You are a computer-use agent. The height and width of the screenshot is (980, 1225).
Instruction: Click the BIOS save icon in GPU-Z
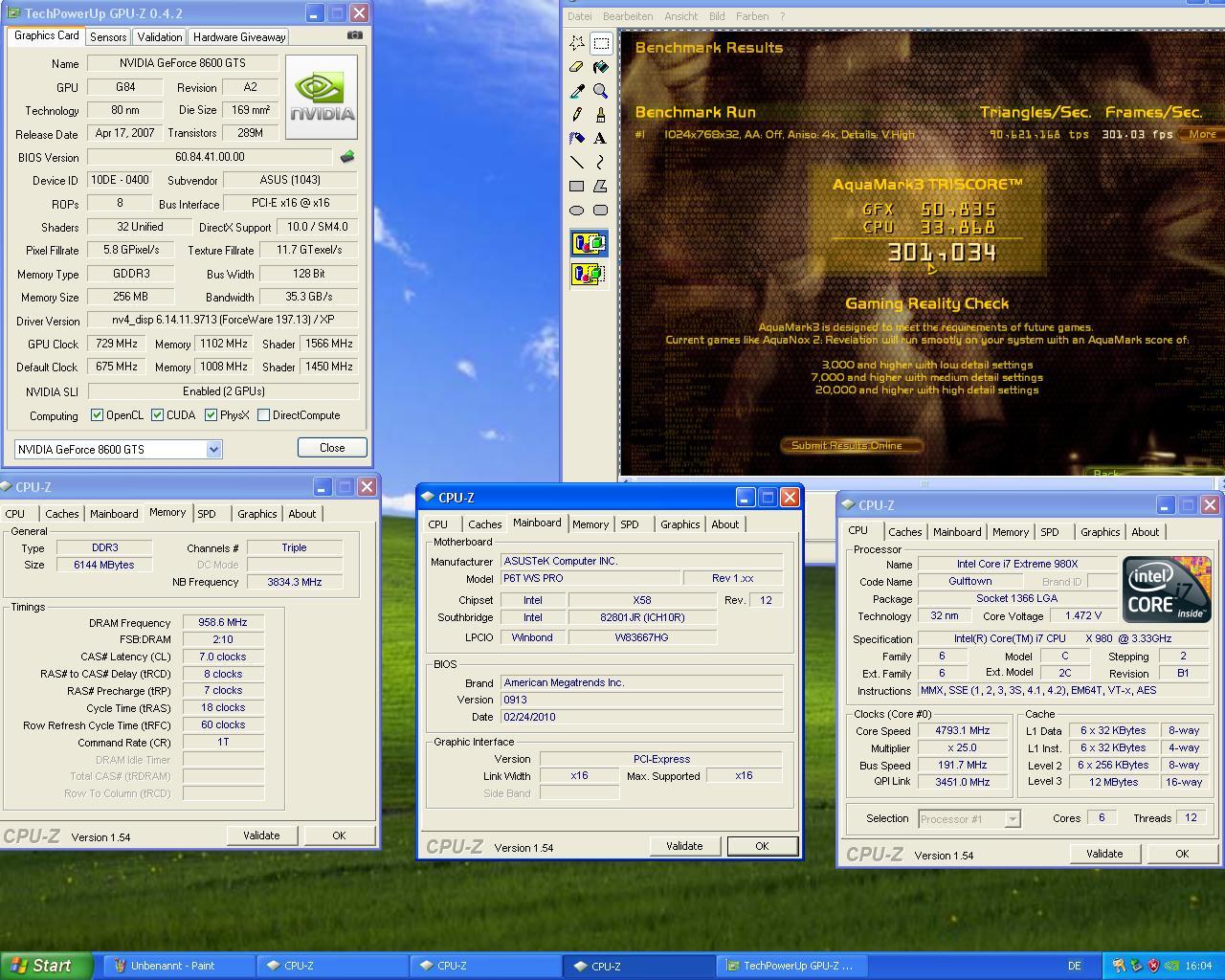[x=347, y=157]
